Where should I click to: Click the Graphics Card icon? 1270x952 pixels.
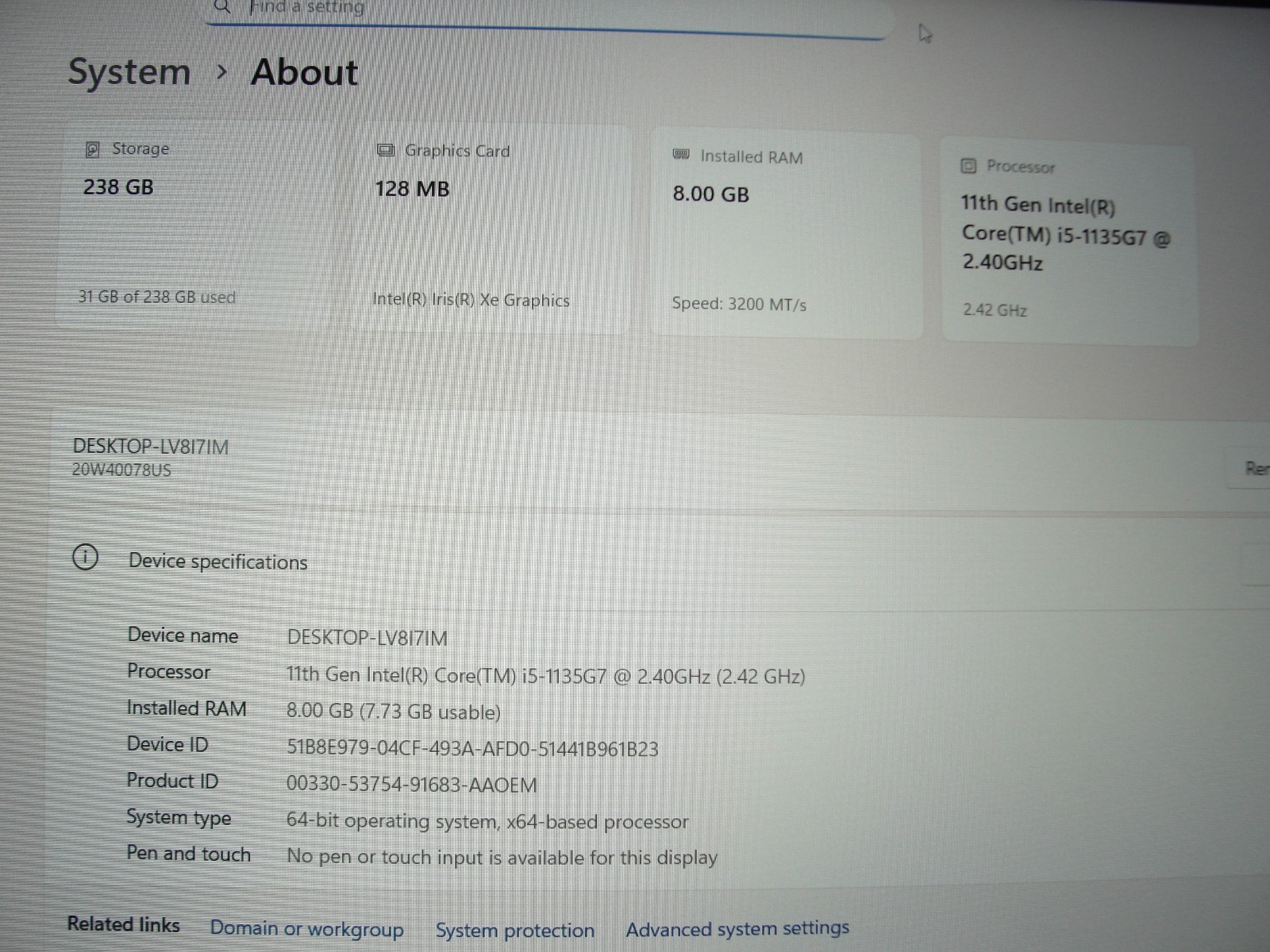pyautogui.click(x=386, y=151)
